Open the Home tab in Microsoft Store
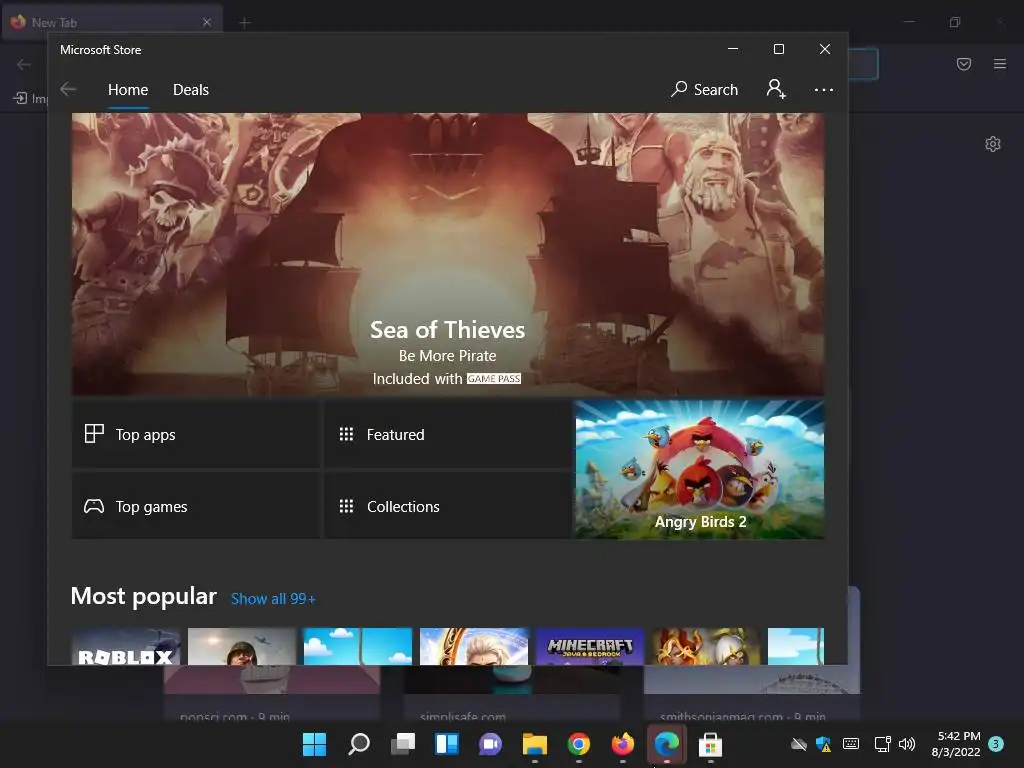The height and width of the screenshot is (768, 1024). (x=128, y=89)
